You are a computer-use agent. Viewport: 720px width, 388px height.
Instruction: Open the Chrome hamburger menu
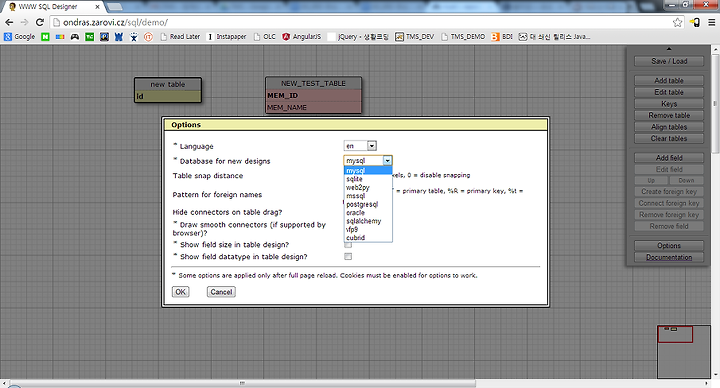[711, 22]
